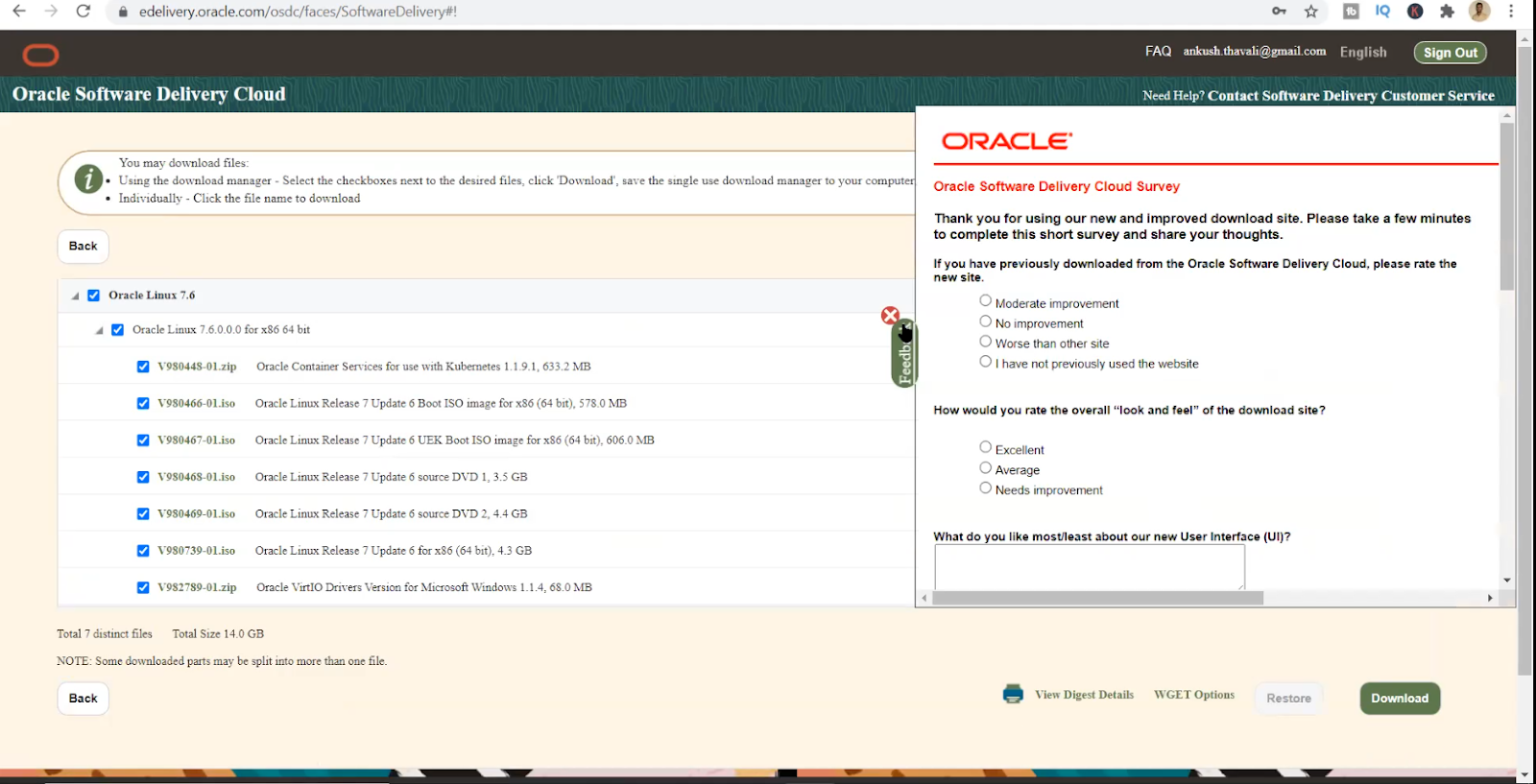The image size is (1536, 784).
Task: Click the survey panel scroll-right arrow
Action: click(1490, 598)
